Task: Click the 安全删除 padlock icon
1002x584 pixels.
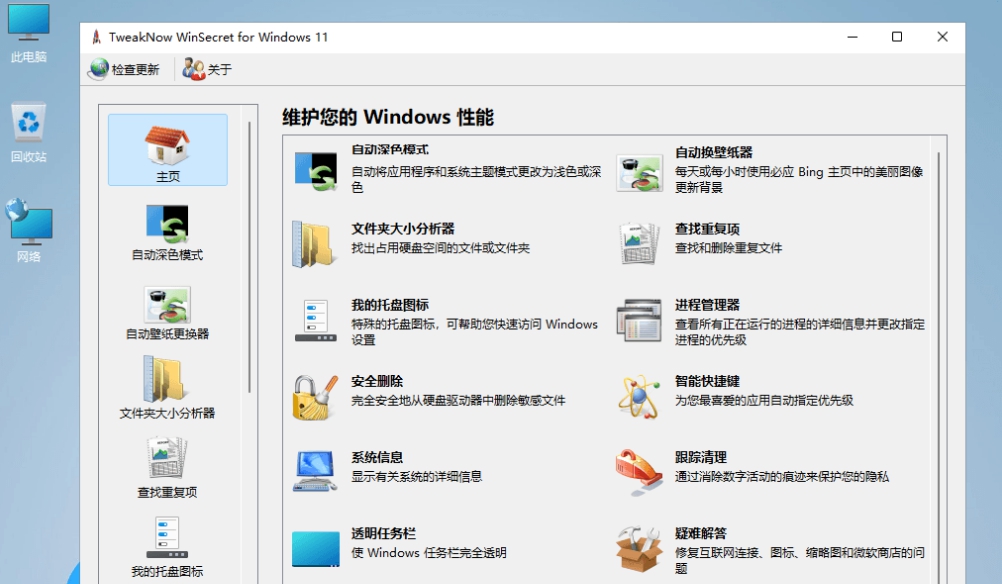Action: click(x=316, y=397)
